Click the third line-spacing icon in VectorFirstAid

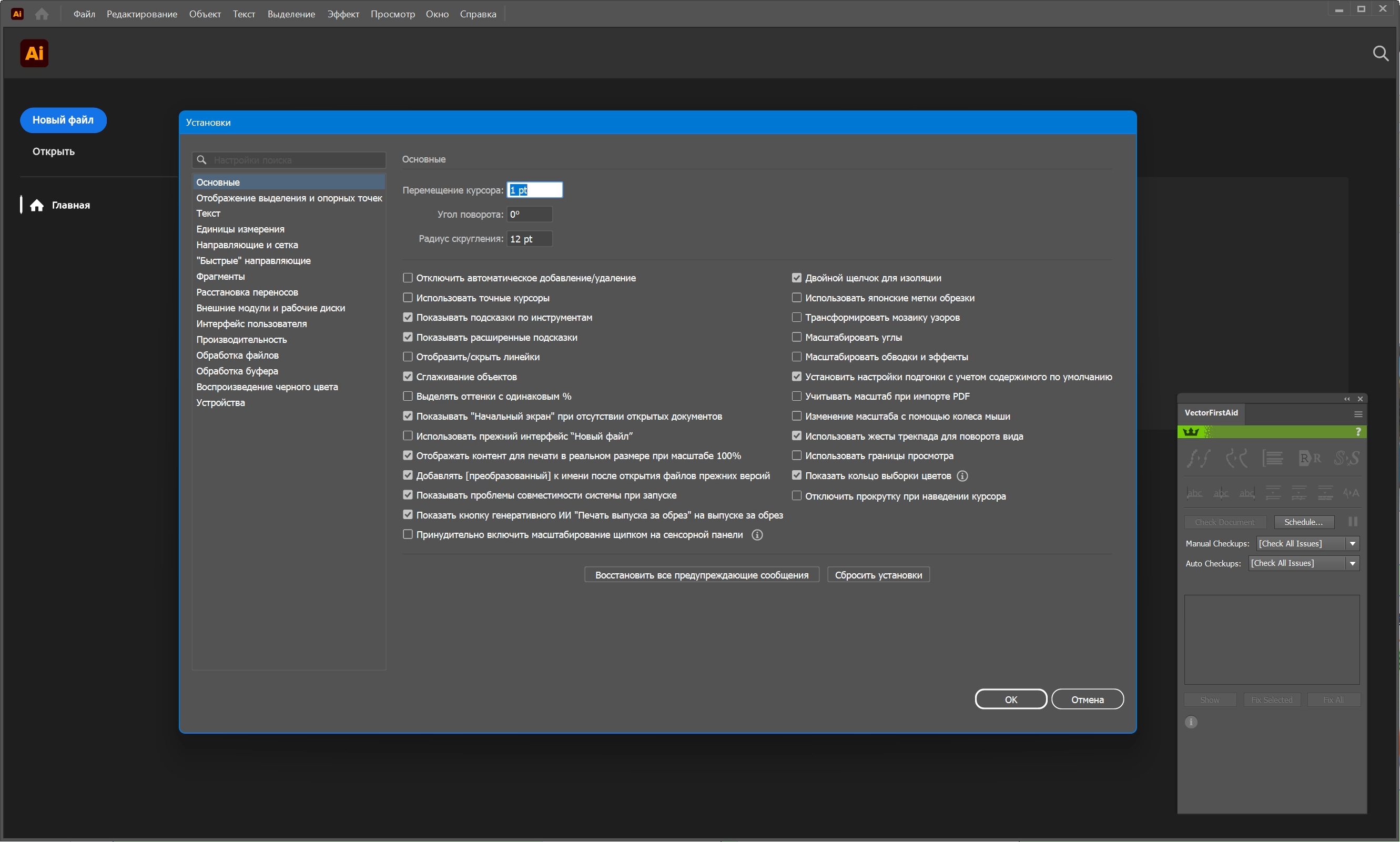pos(1325,493)
